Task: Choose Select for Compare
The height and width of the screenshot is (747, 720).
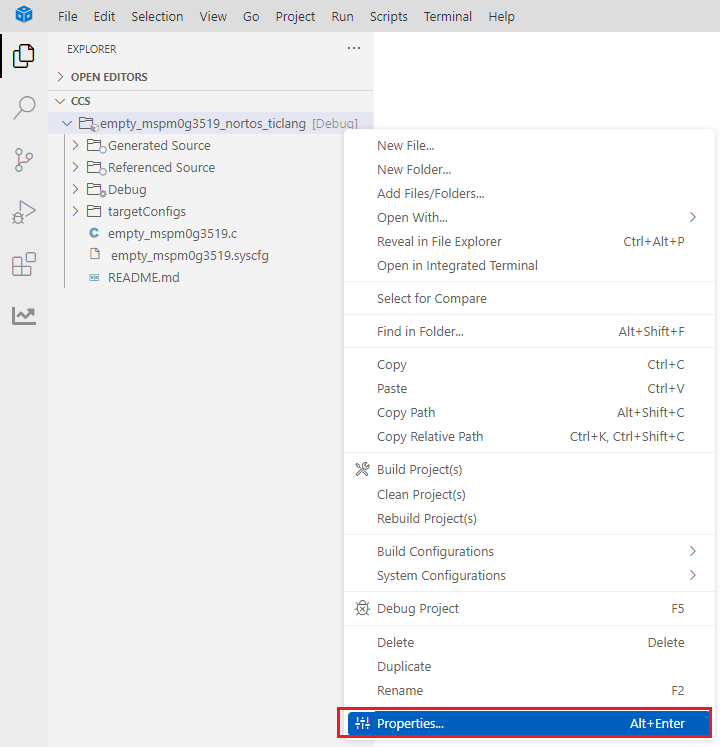Action: tap(529, 298)
